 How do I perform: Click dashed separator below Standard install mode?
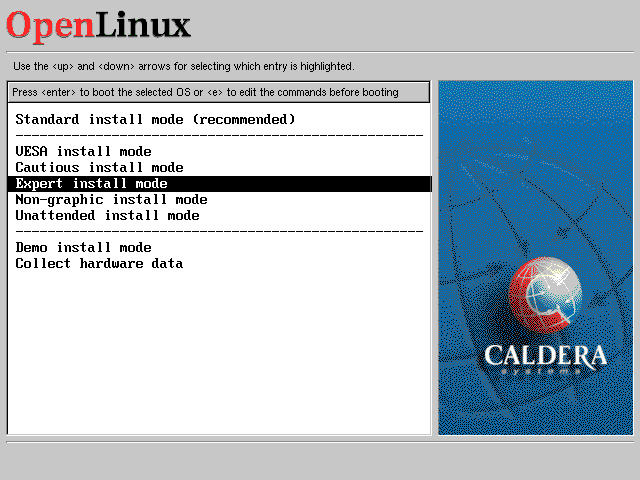pos(219,135)
